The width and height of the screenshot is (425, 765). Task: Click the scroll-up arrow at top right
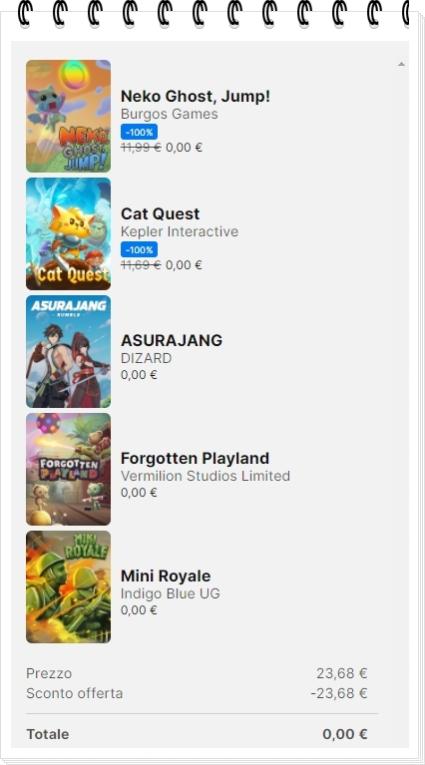401,64
